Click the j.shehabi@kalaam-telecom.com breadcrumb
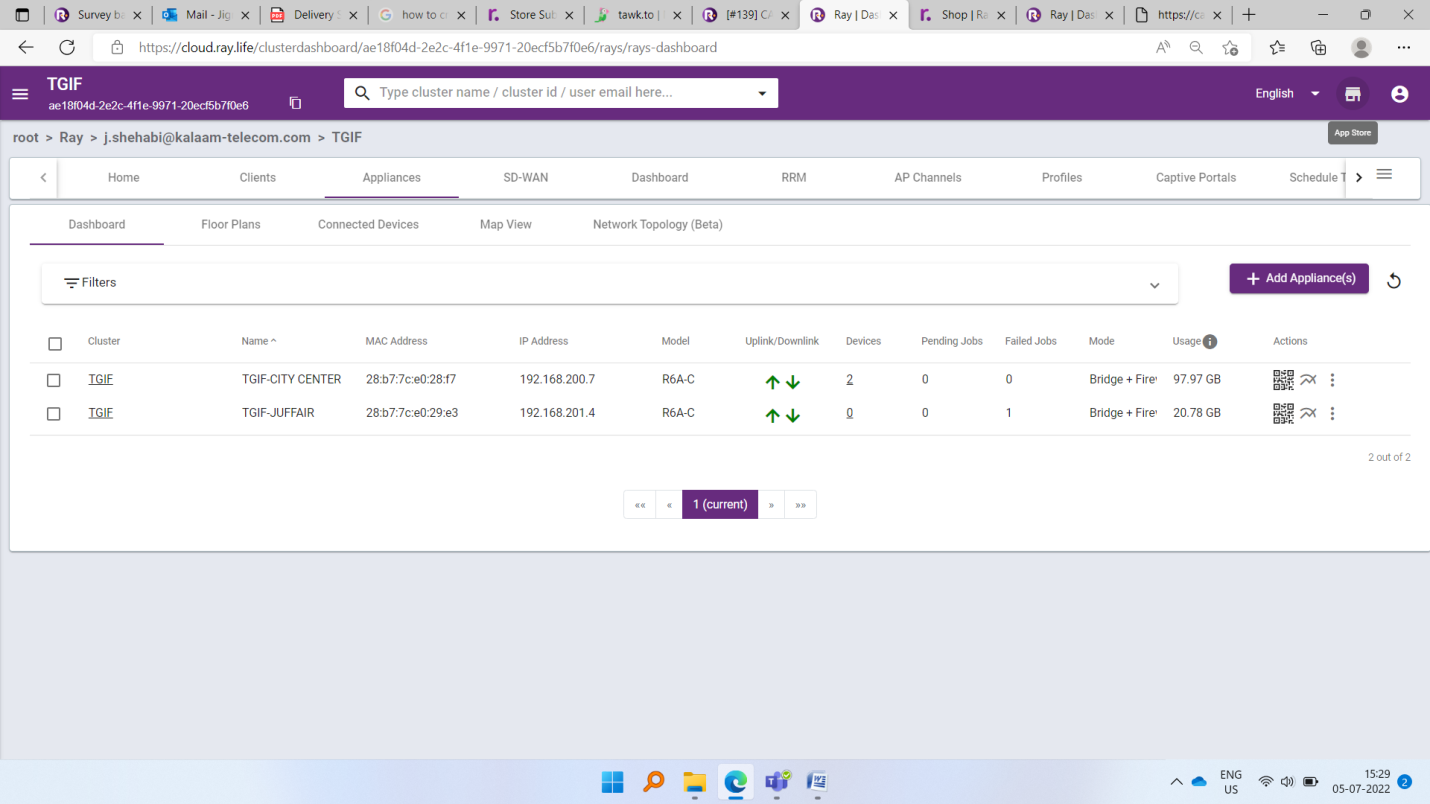 [x=207, y=137]
